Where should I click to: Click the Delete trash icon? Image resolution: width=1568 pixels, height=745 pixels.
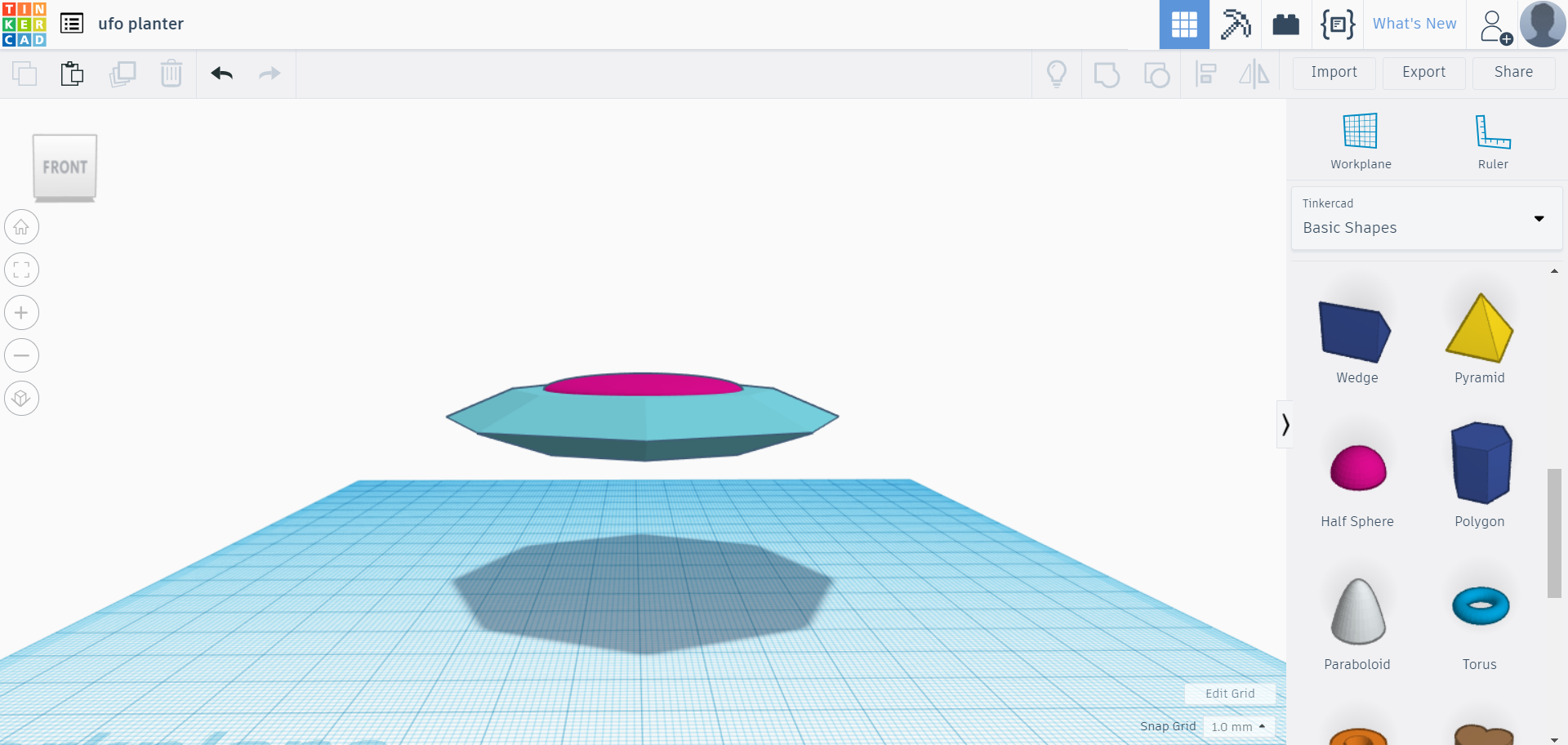171,74
